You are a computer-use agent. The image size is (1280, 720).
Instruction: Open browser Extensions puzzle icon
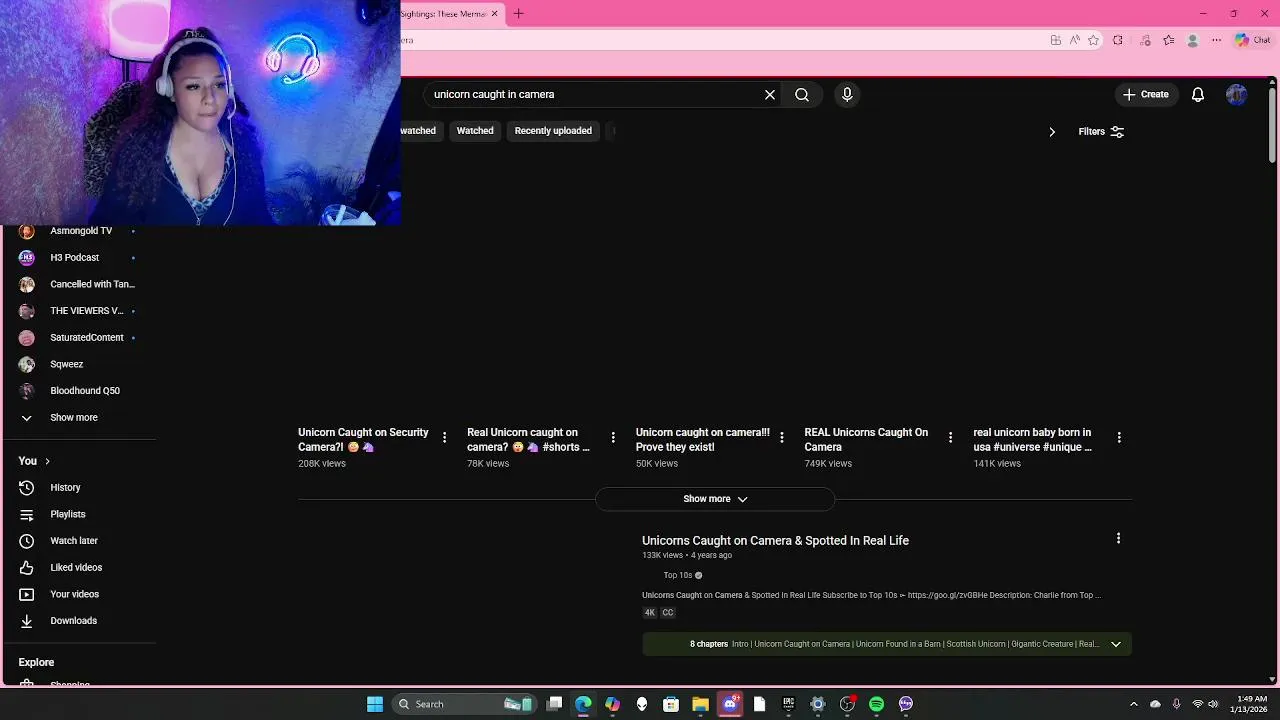1118,40
